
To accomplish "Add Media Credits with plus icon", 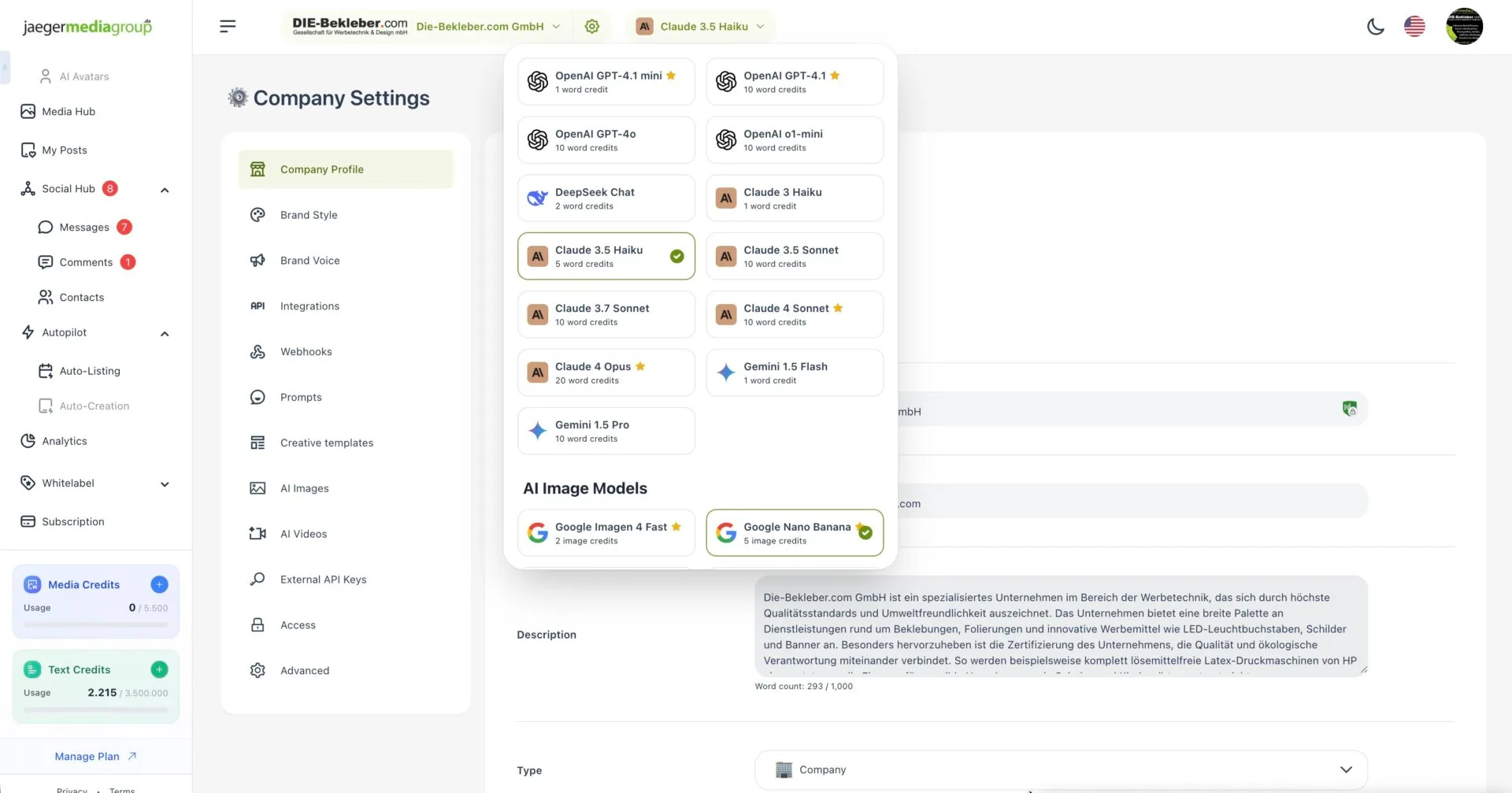I will pyautogui.click(x=159, y=584).
